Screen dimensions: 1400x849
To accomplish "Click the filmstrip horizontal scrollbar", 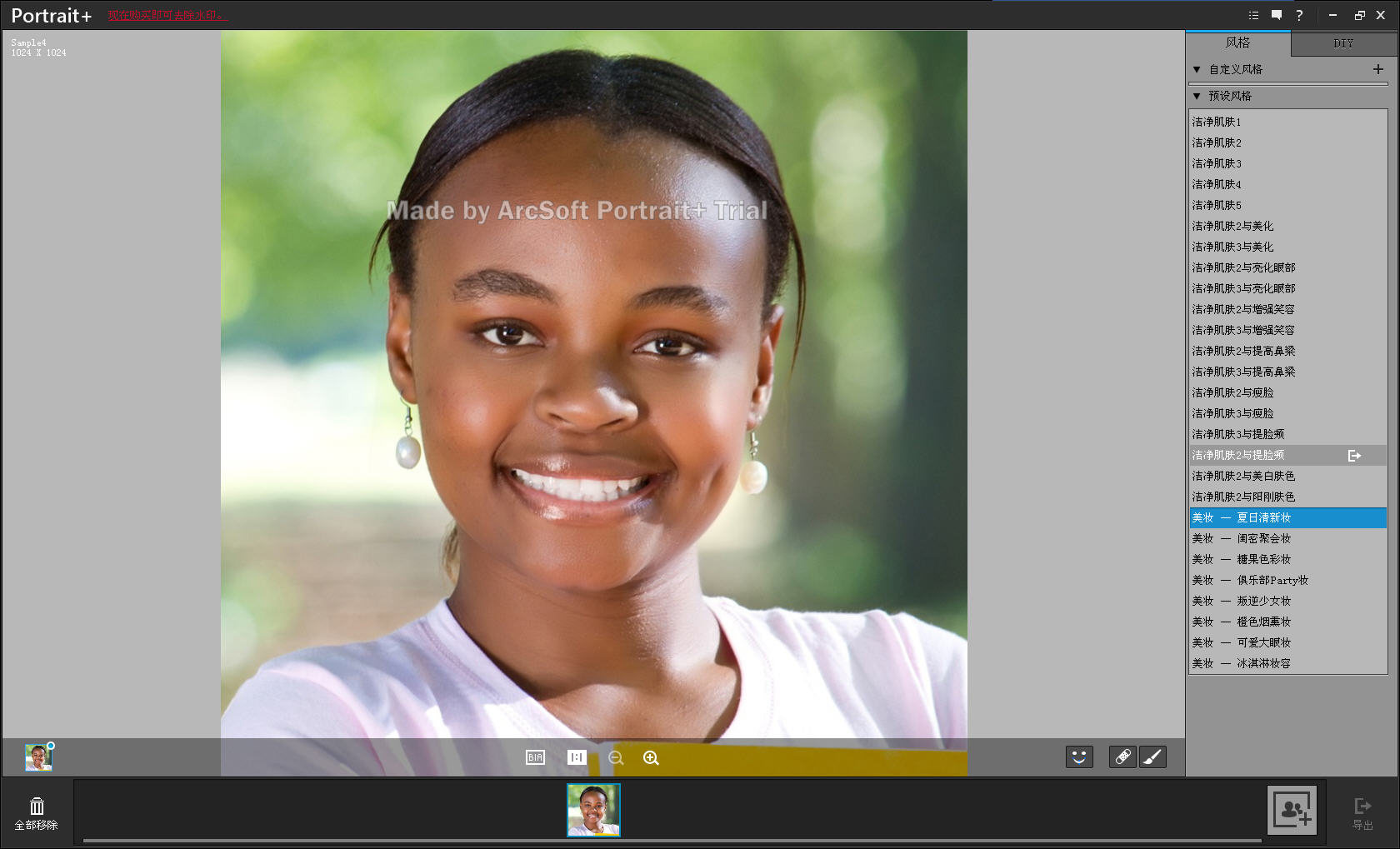I will [672, 842].
